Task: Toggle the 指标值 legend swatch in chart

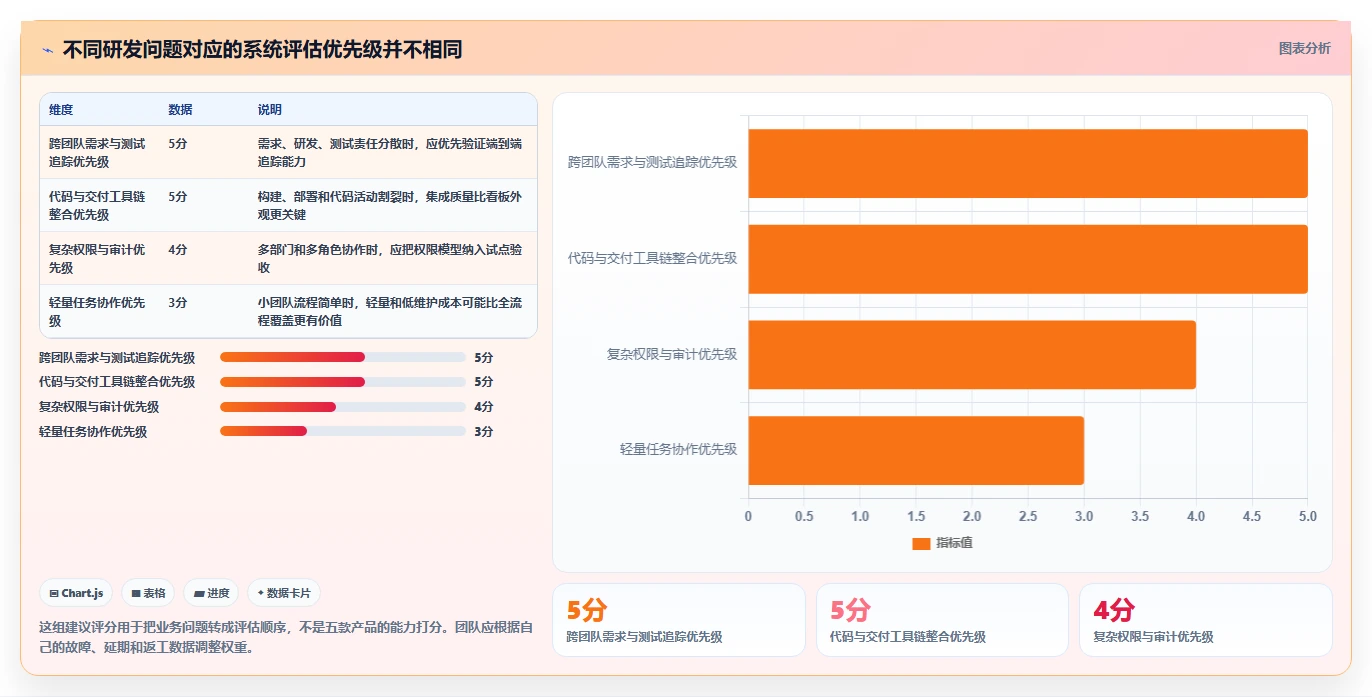Action: click(x=921, y=543)
